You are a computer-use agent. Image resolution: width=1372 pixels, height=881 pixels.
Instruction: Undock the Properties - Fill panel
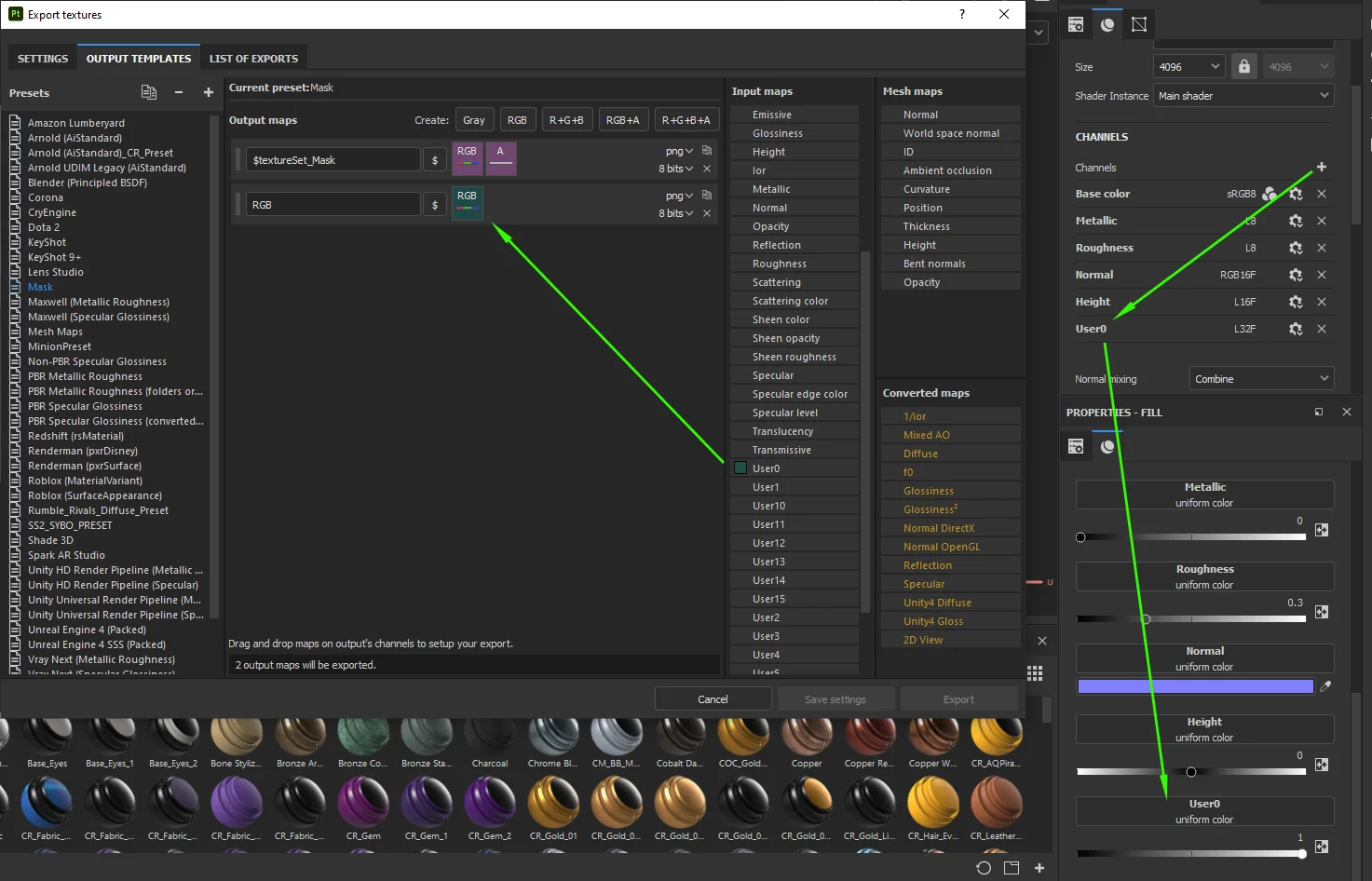coord(1319,412)
